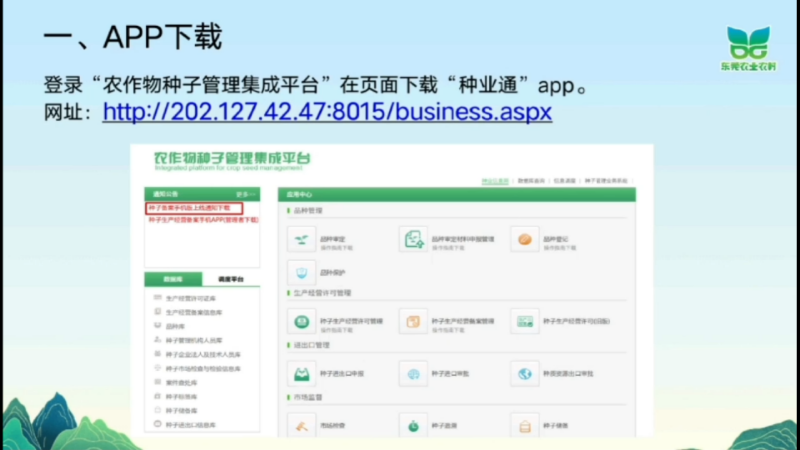This screenshot has height=450, width=800.
Task: Click 更多 in the 通知公告 header
Action: tap(245, 194)
